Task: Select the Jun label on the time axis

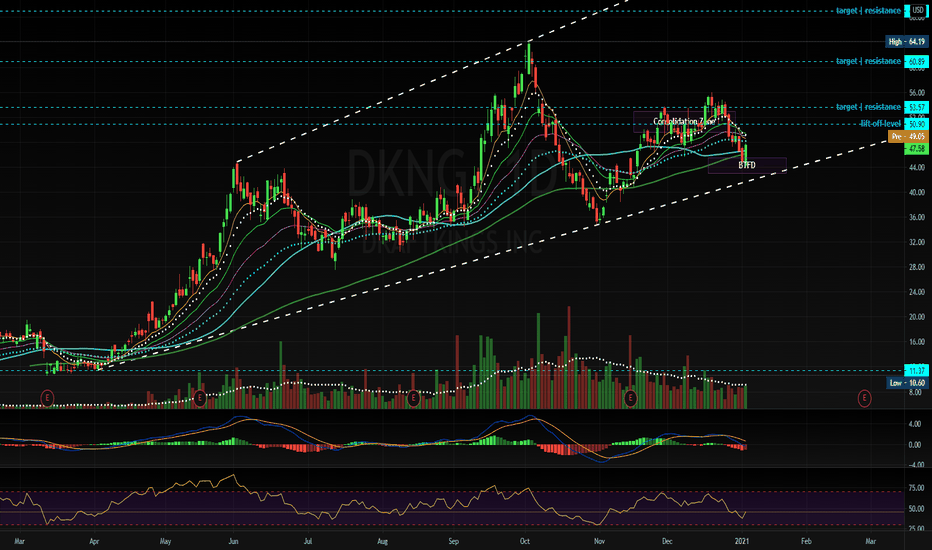Action: 234,542
